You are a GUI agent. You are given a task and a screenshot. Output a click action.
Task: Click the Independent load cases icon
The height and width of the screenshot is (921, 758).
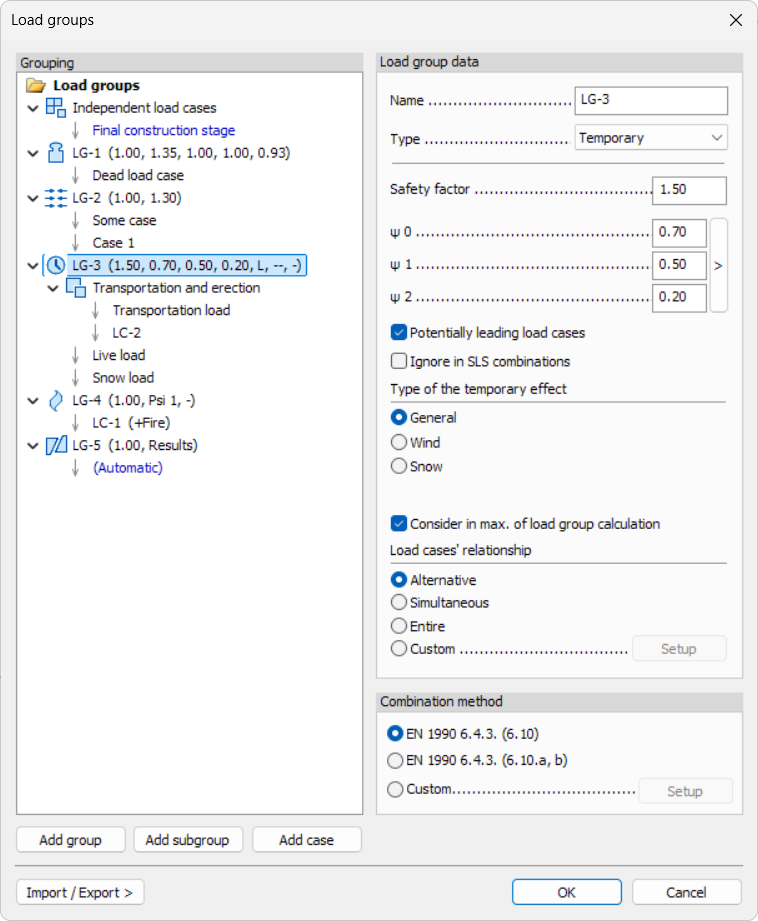pyautogui.click(x=56, y=108)
